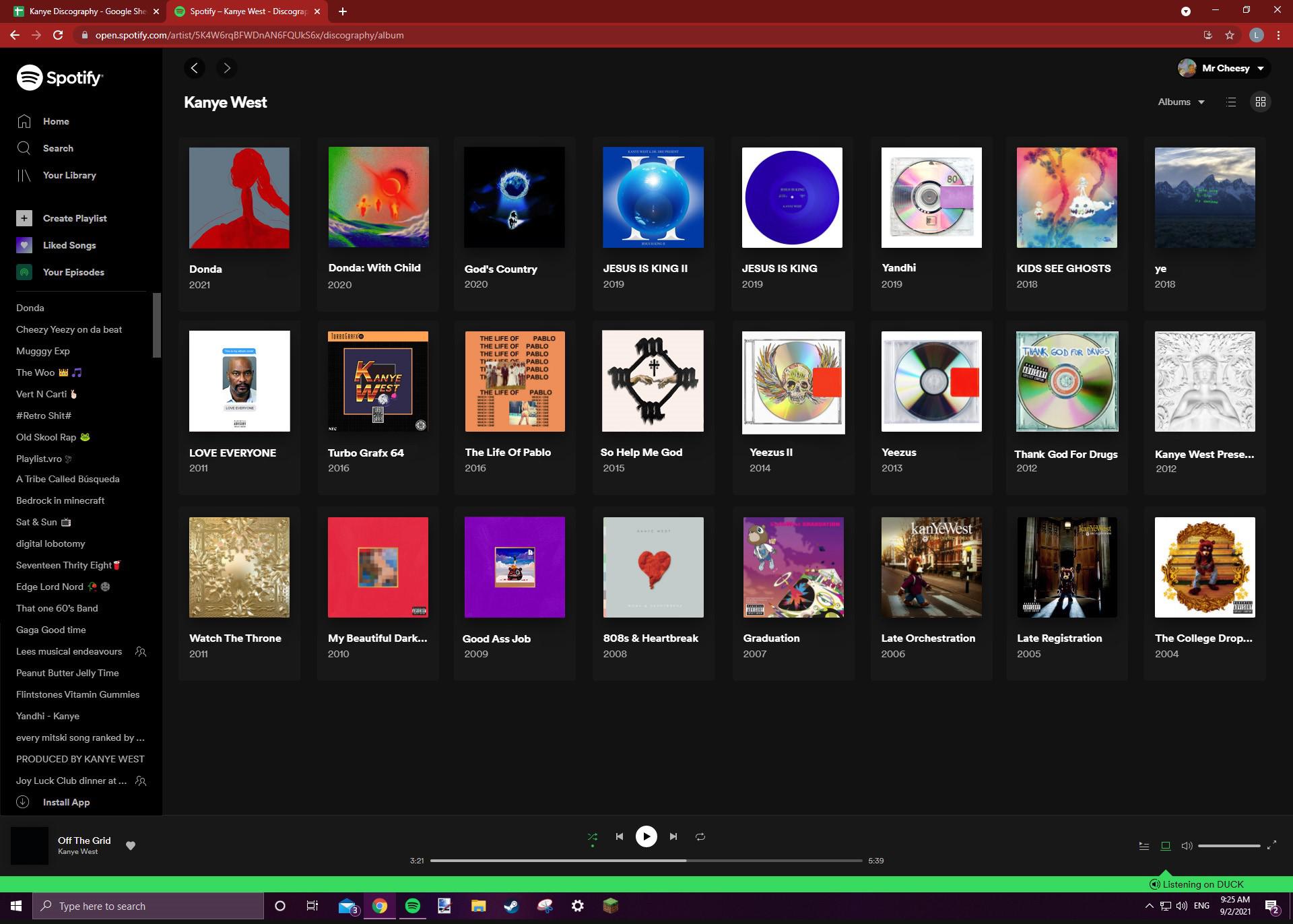Show hidden icons in the system tray

click(x=1149, y=906)
